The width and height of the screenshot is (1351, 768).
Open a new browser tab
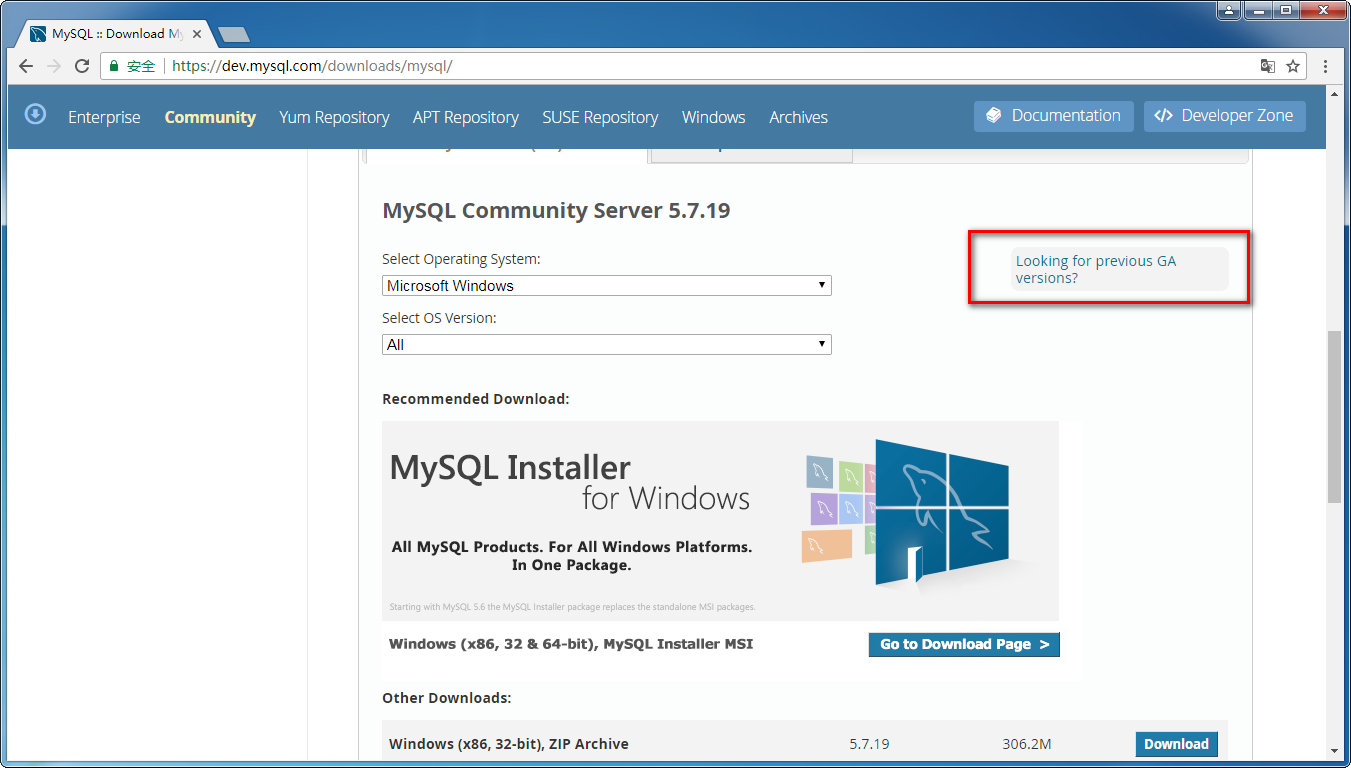233,34
